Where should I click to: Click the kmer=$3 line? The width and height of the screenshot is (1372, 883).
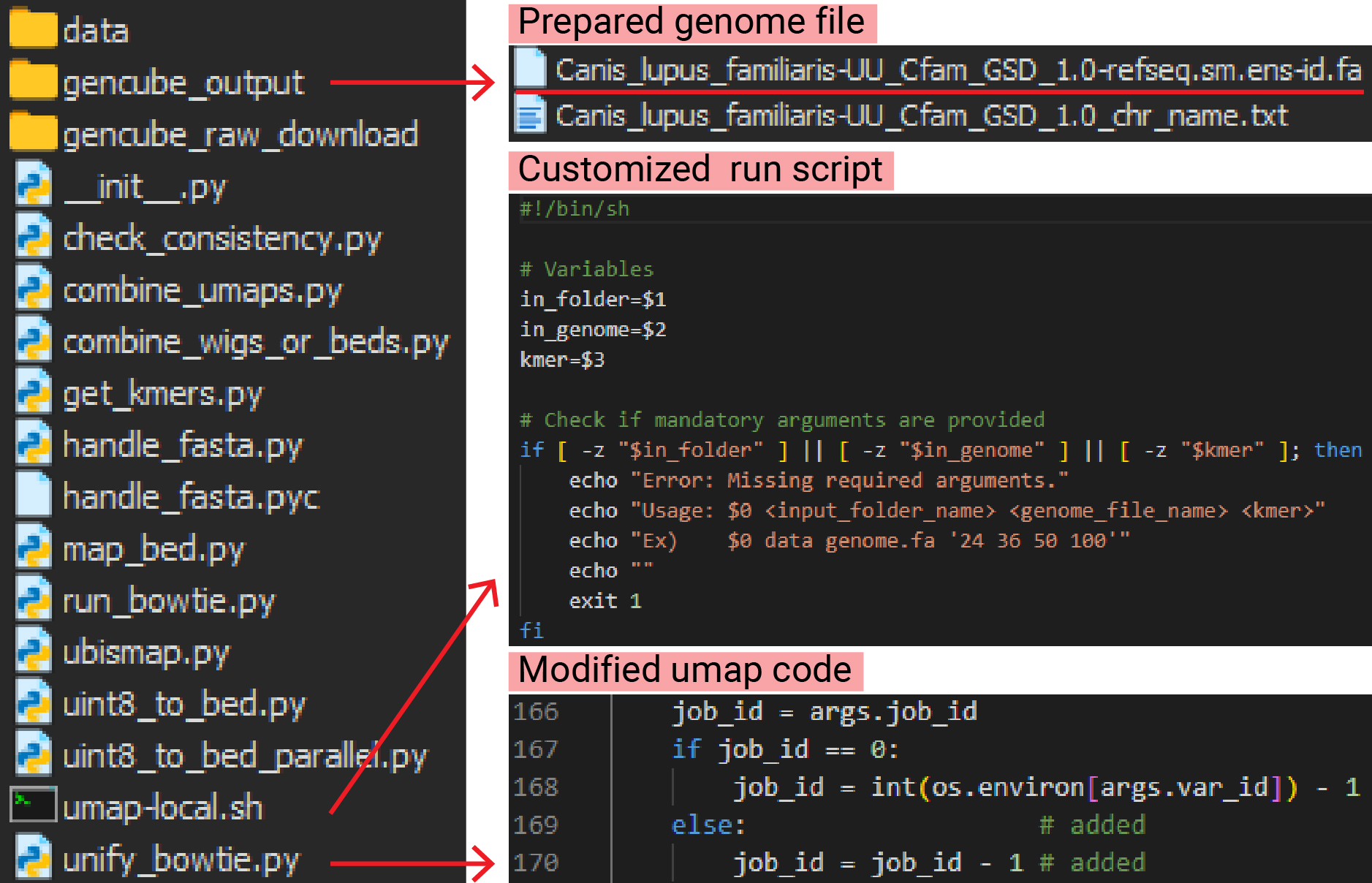pos(562,360)
